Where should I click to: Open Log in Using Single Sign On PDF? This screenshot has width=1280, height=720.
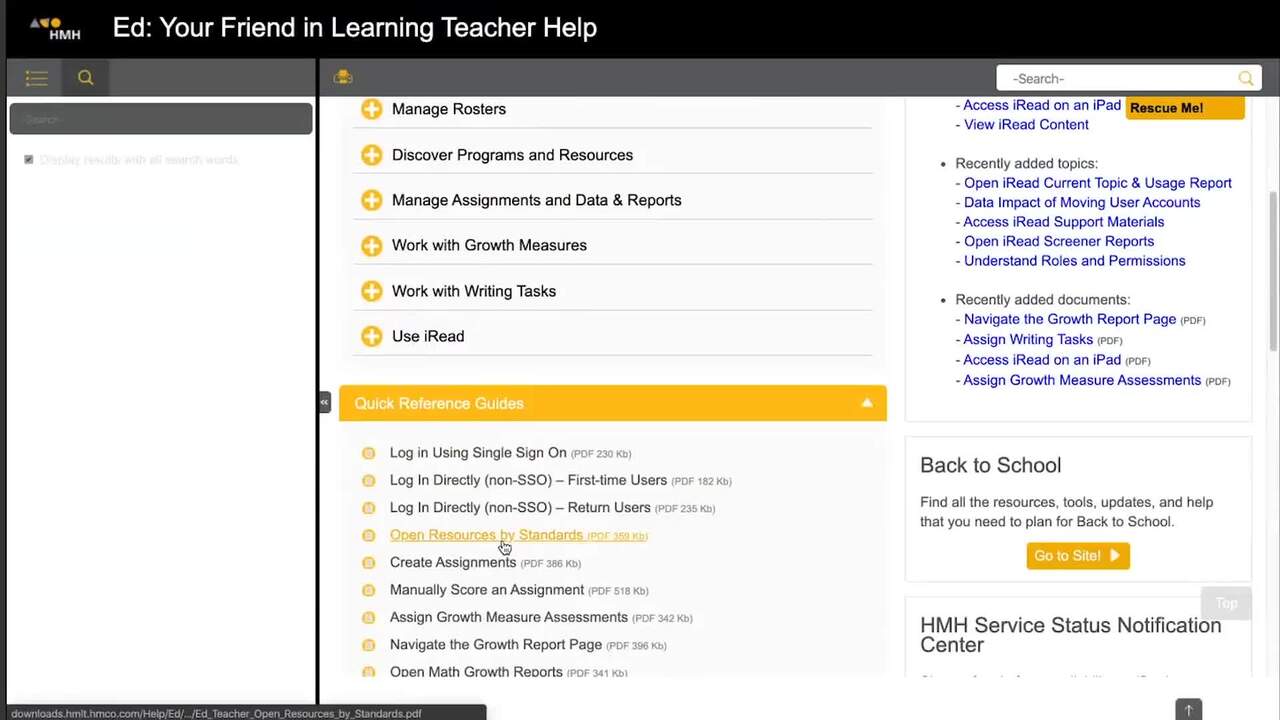[478, 453]
